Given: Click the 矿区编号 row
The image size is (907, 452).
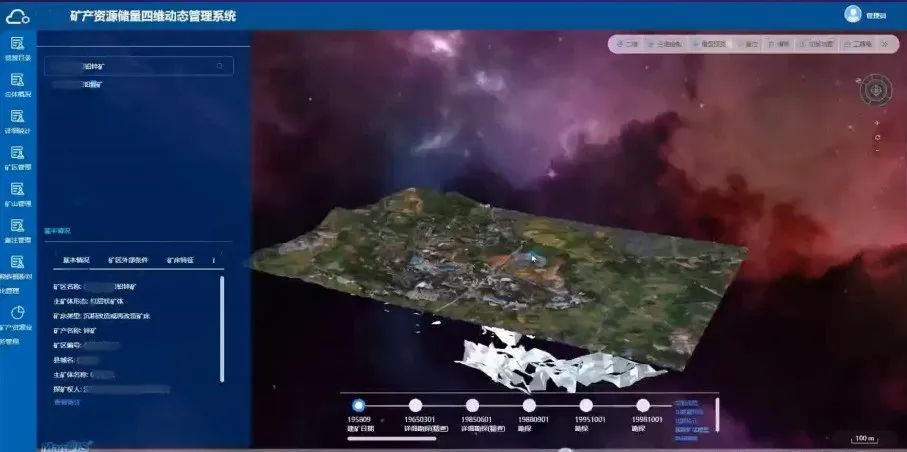Looking at the screenshot, I should (87, 346).
